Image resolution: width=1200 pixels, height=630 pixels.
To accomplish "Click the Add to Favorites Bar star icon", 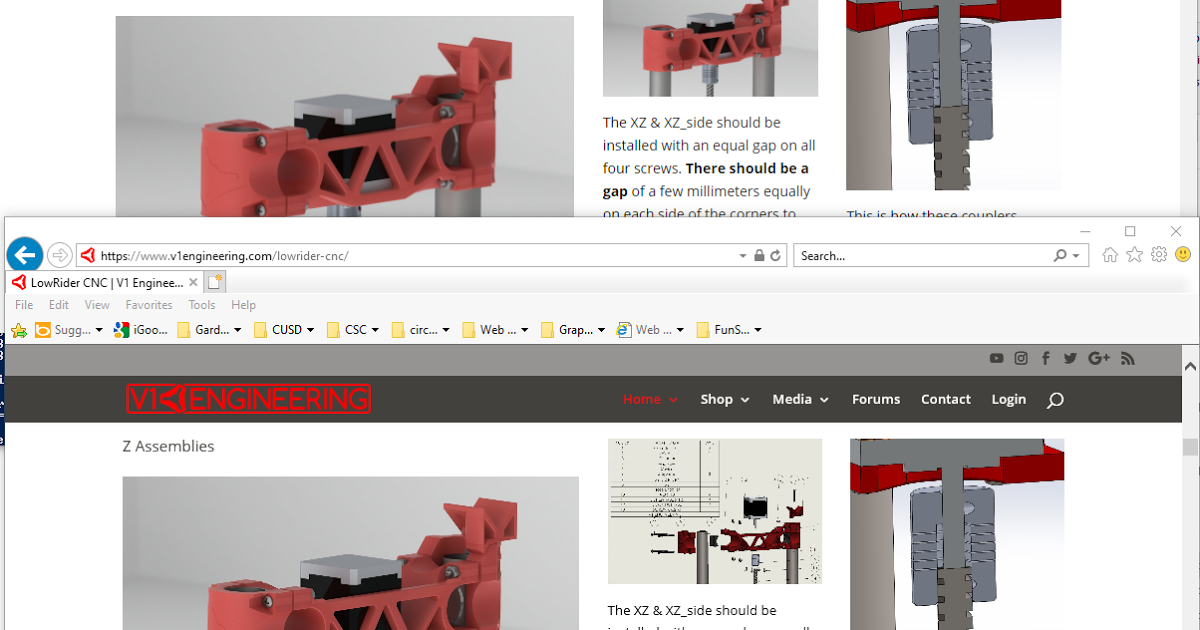I will tap(18, 330).
